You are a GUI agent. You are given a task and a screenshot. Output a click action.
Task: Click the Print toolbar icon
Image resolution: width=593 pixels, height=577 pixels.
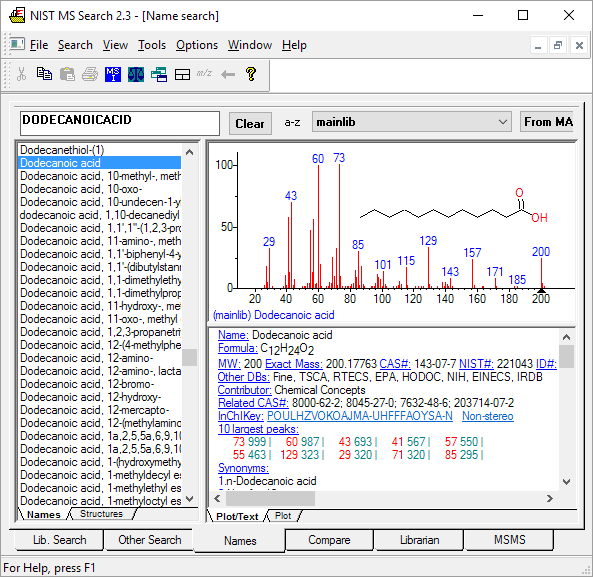click(90, 74)
